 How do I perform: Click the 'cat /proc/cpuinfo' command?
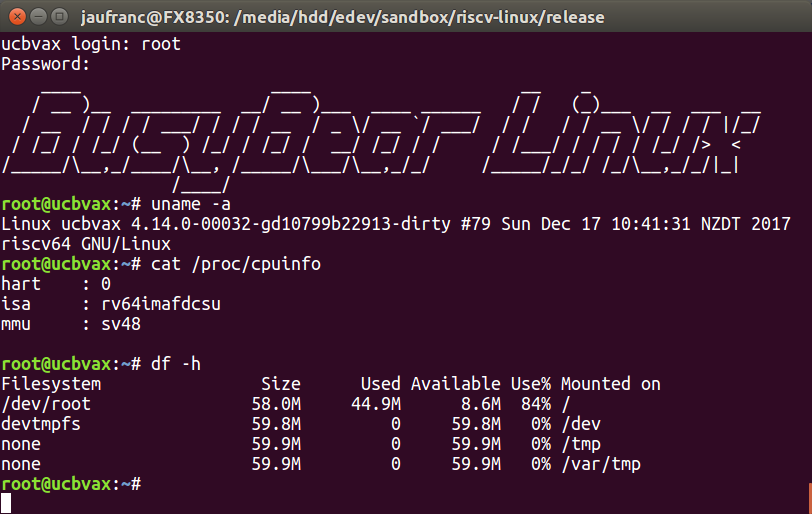[236, 264]
